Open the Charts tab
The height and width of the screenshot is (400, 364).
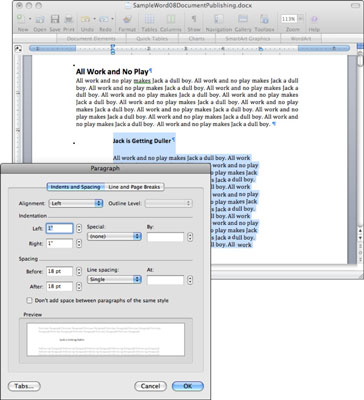coord(197,39)
